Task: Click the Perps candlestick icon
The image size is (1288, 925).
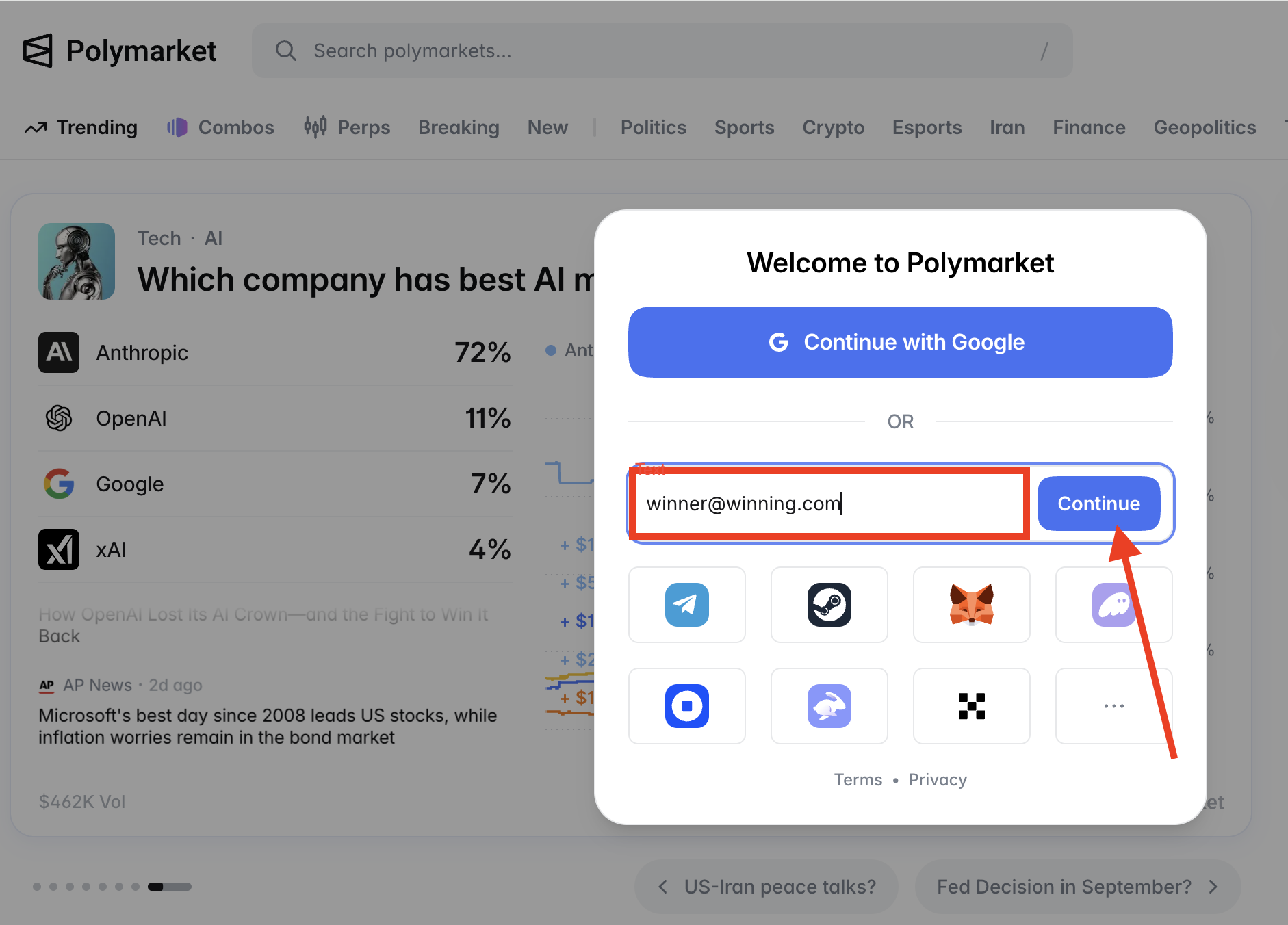Action: [x=315, y=127]
